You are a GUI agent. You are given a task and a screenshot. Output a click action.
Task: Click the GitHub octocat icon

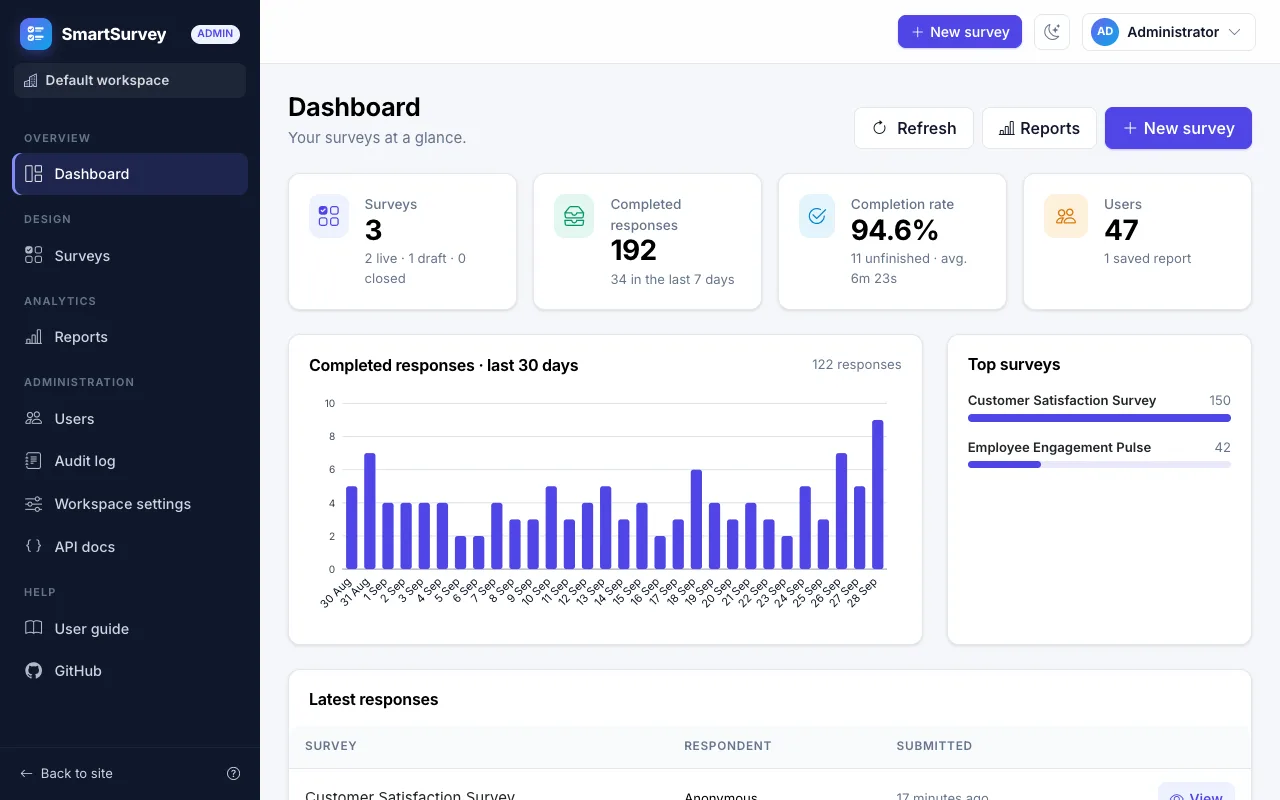coord(34,671)
